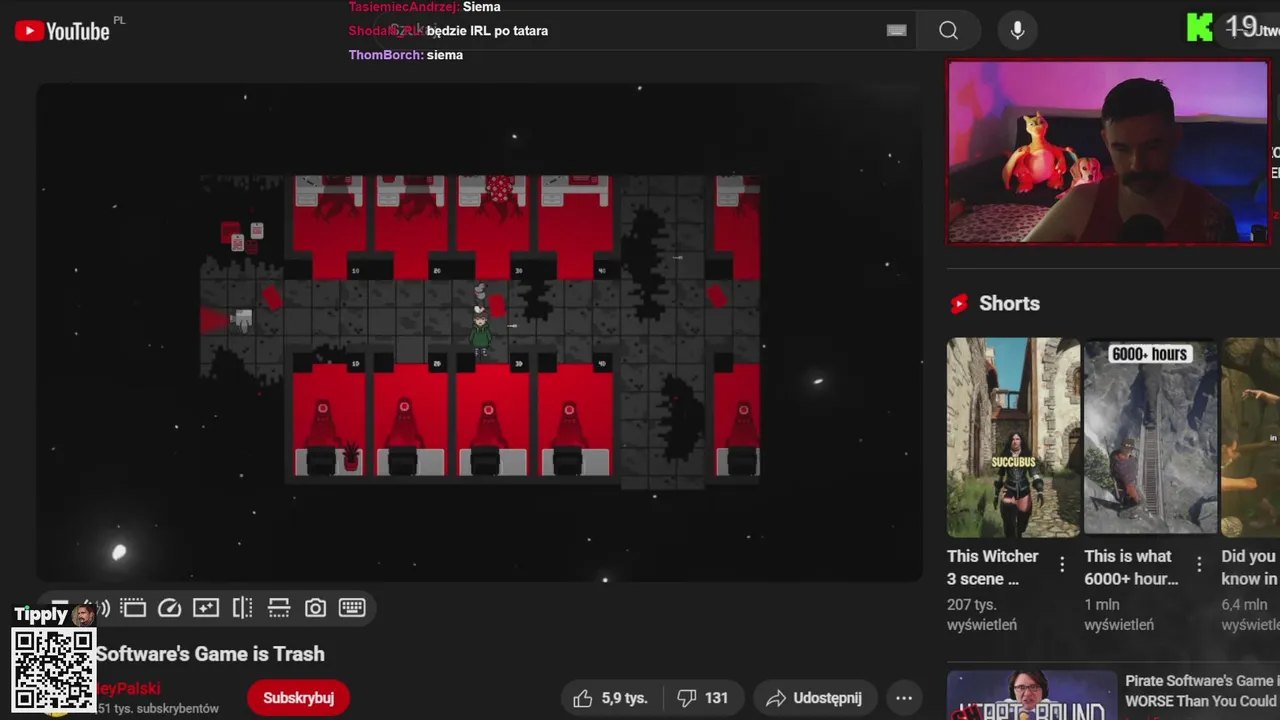Open the 6000+ hours short thumbnail
Image resolution: width=1280 pixels, height=720 pixels.
(x=1150, y=437)
